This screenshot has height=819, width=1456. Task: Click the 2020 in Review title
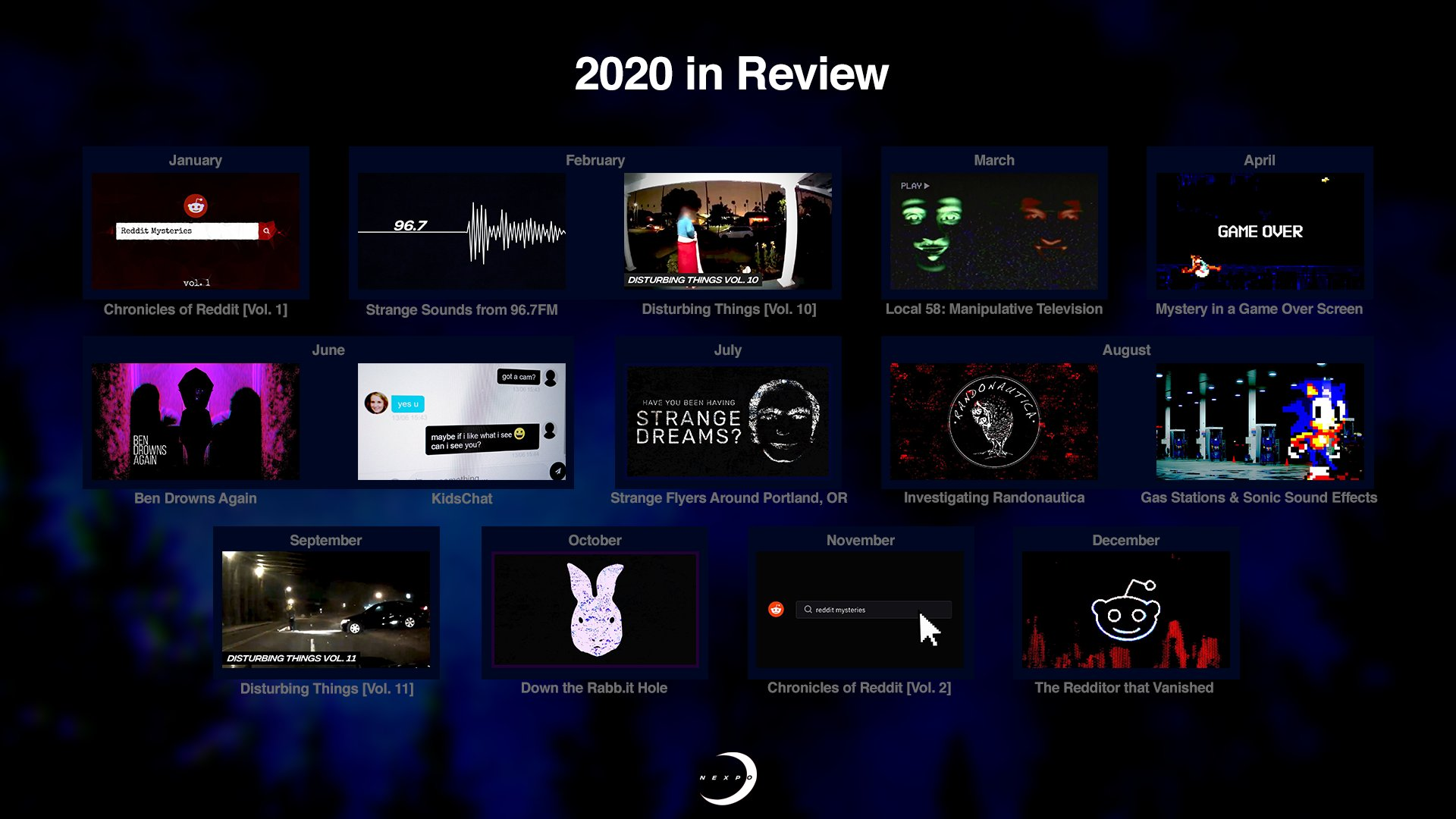point(731,74)
